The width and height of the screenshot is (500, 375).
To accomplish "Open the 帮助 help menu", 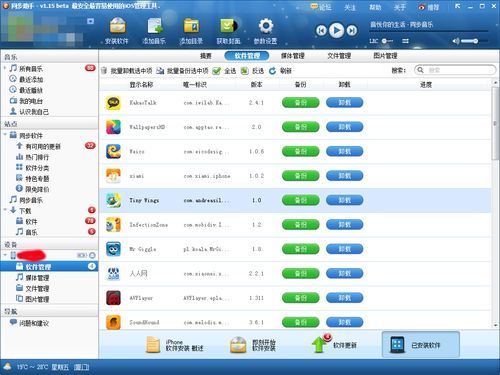I will click(x=375, y=7).
